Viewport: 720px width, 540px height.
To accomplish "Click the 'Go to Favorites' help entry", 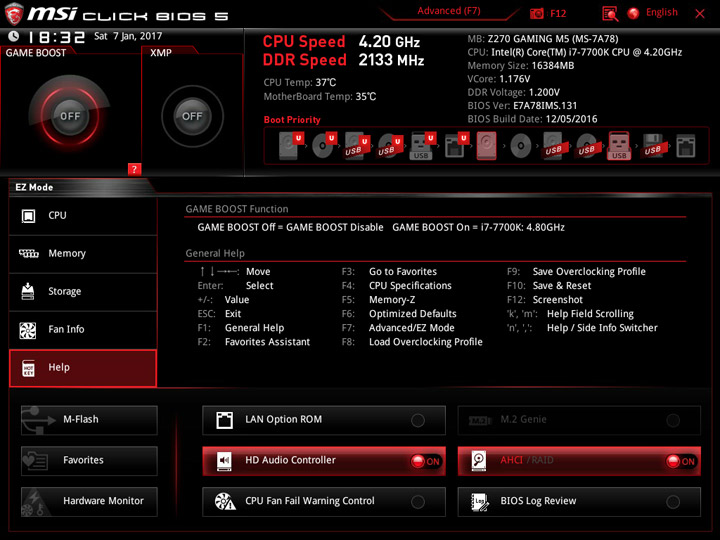I will [403, 271].
